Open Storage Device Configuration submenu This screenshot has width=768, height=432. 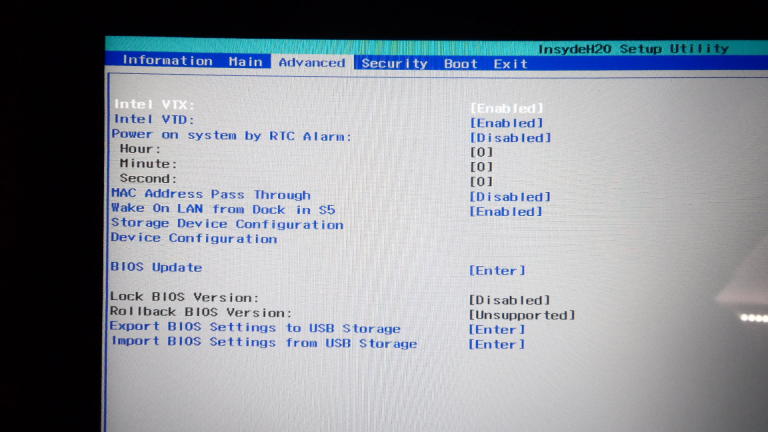tap(227, 224)
